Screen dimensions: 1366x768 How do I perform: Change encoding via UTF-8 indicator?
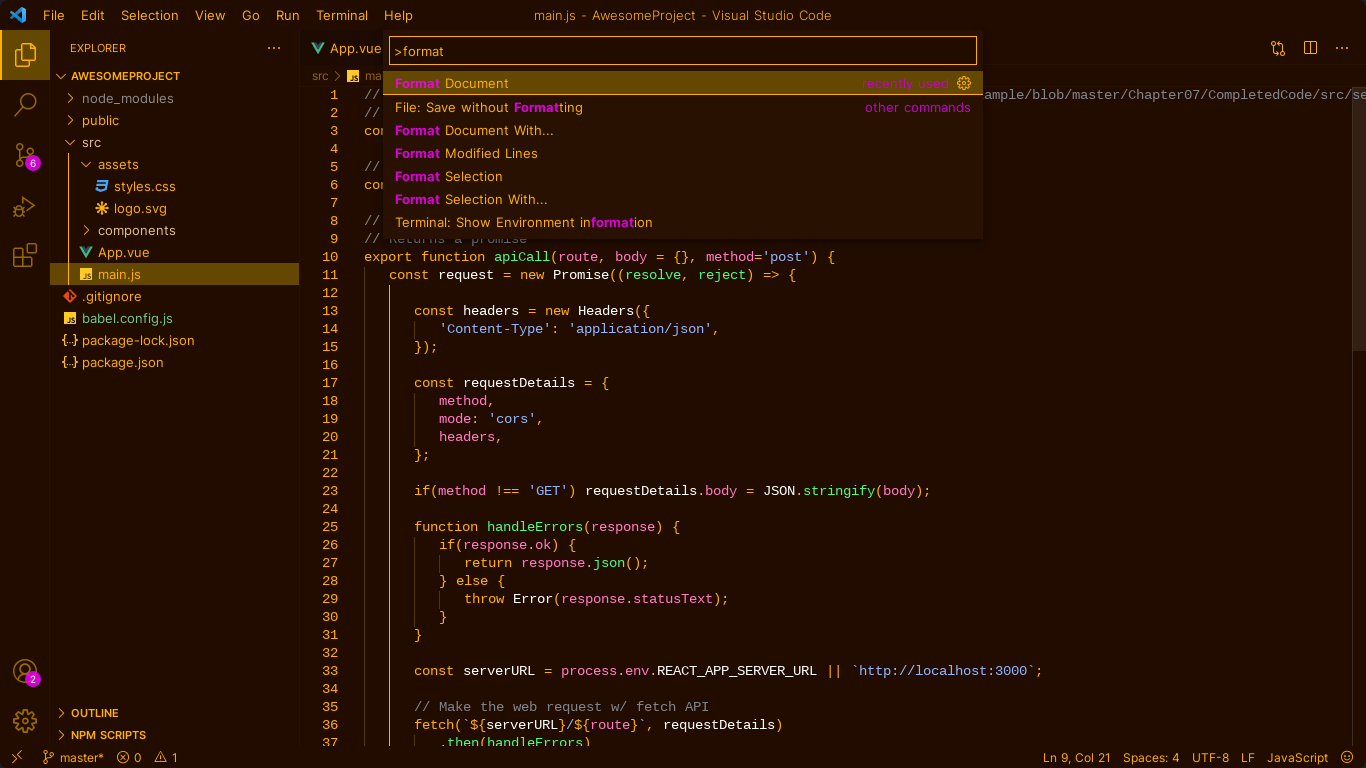(x=1210, y=757)
